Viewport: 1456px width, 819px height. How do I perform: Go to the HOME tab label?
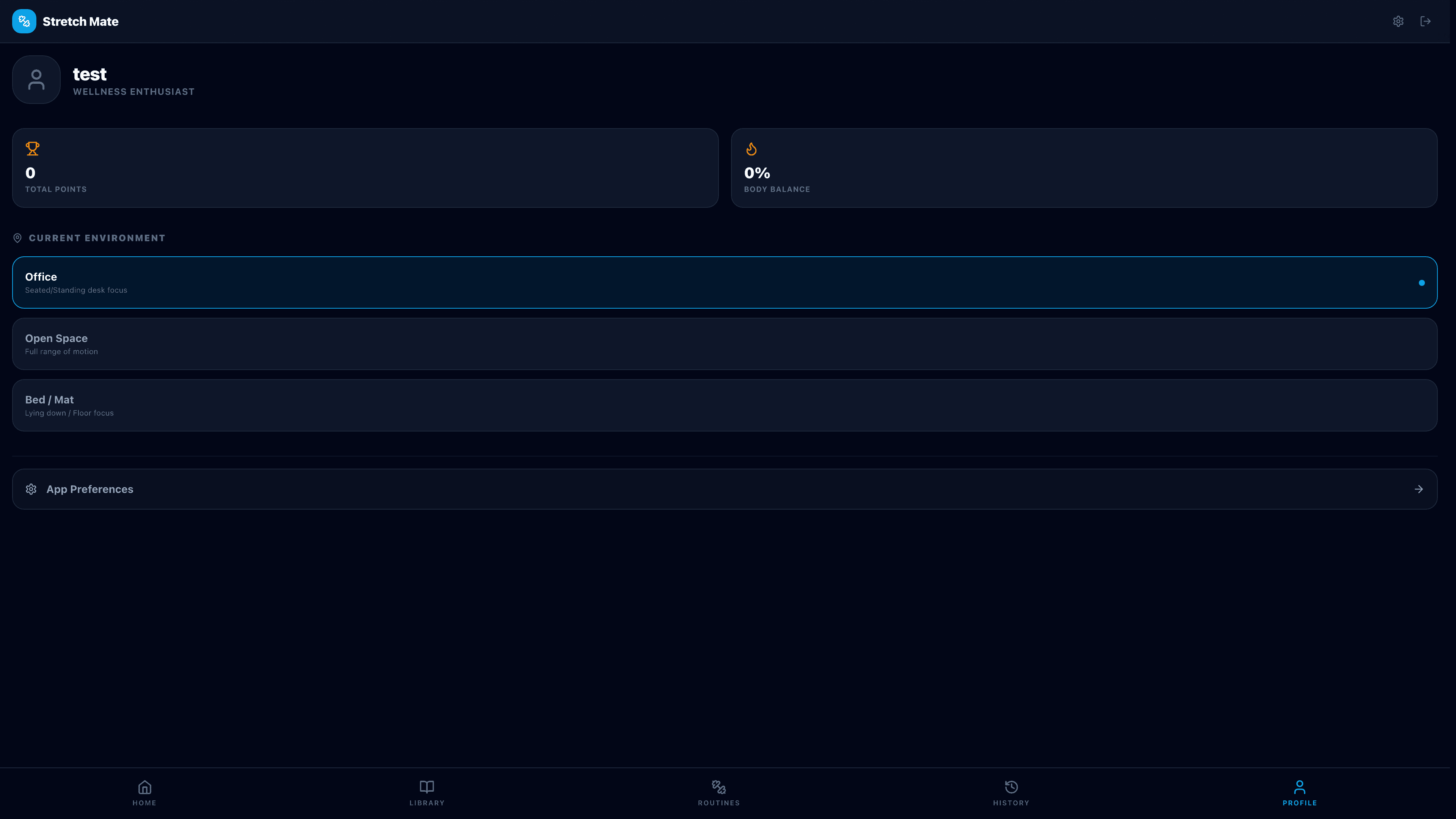[145, 803]
